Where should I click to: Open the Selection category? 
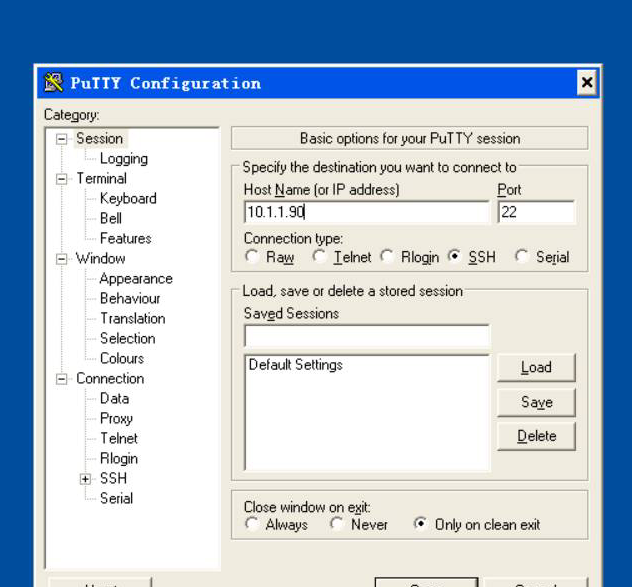pos(128,338)
